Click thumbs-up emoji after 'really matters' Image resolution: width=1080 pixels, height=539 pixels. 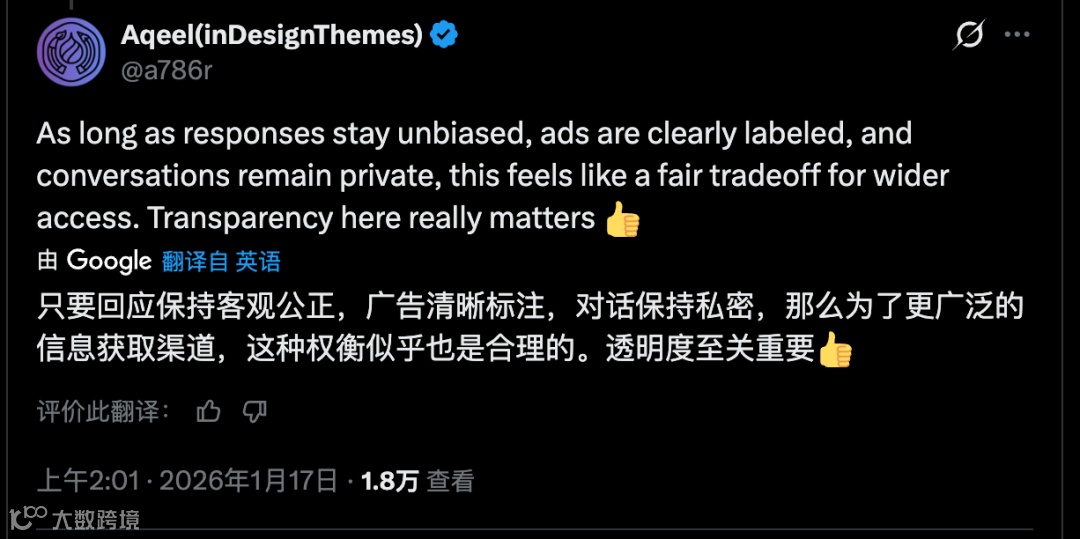point(623,221)
